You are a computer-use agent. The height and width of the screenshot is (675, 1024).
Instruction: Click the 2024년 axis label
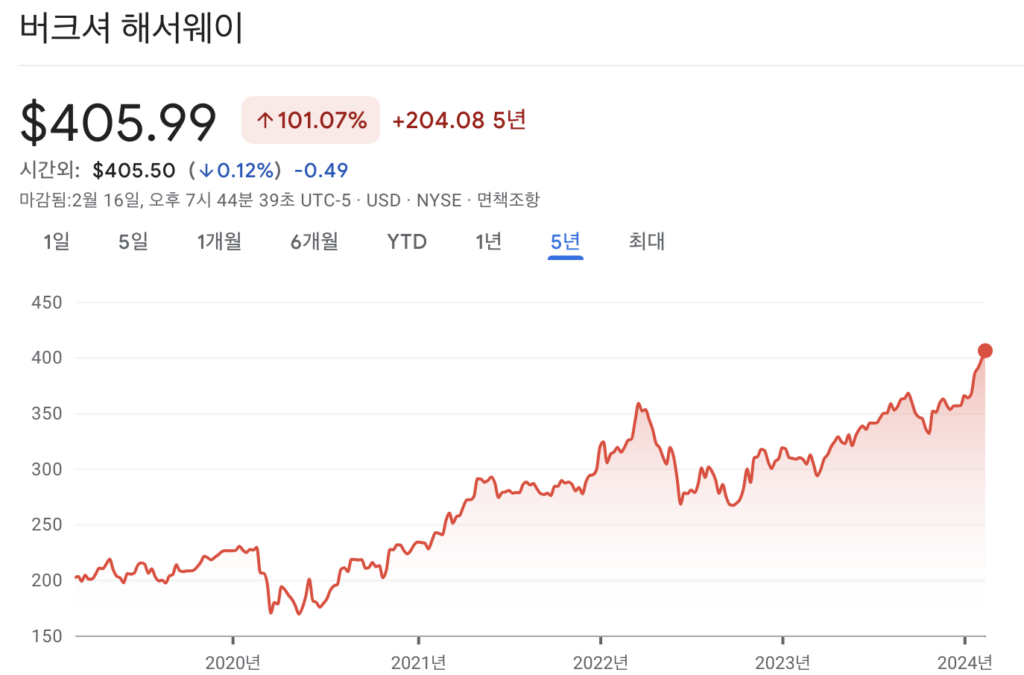[x=964, y=660]
